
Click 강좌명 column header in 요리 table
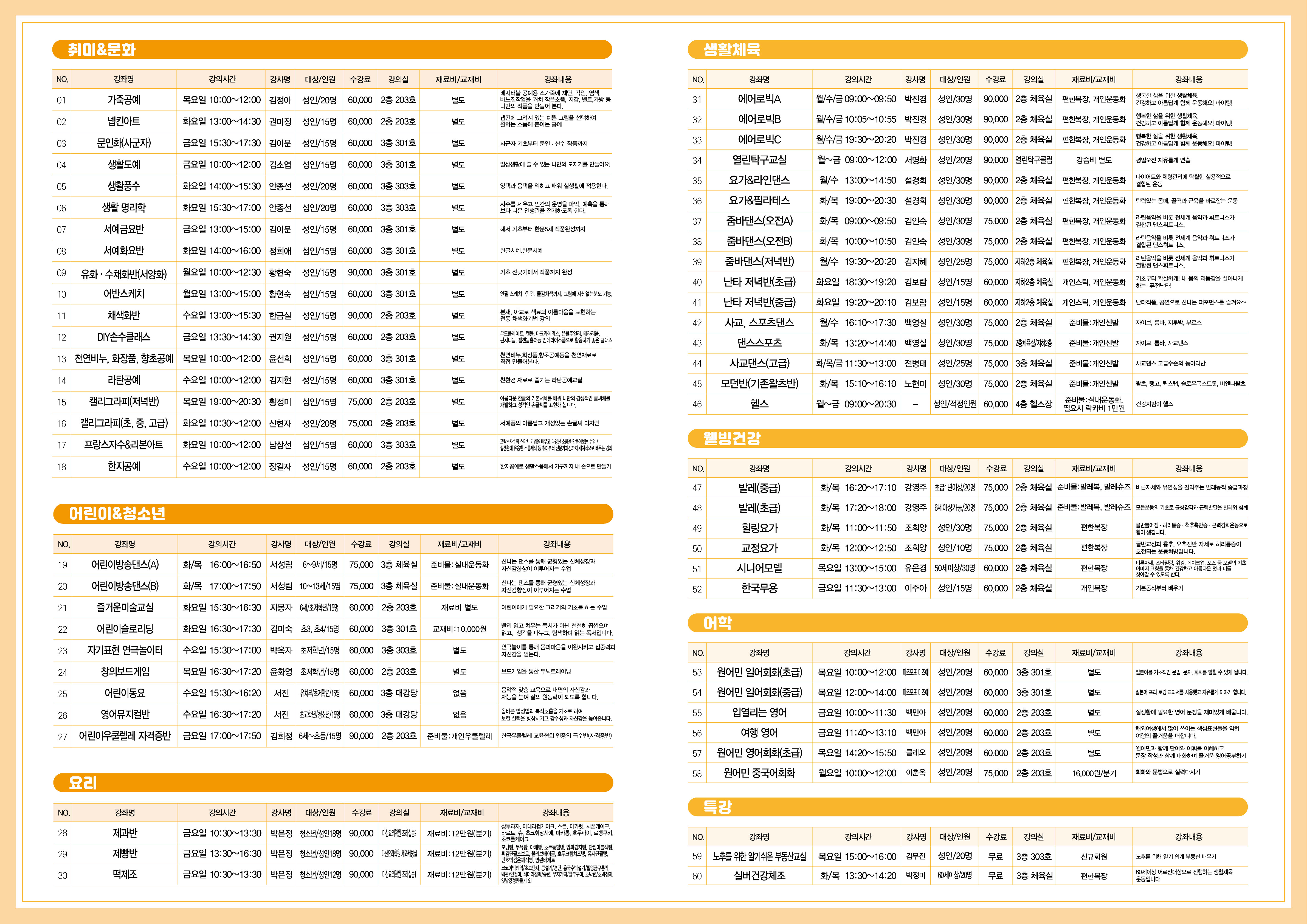tap(125, 812)
